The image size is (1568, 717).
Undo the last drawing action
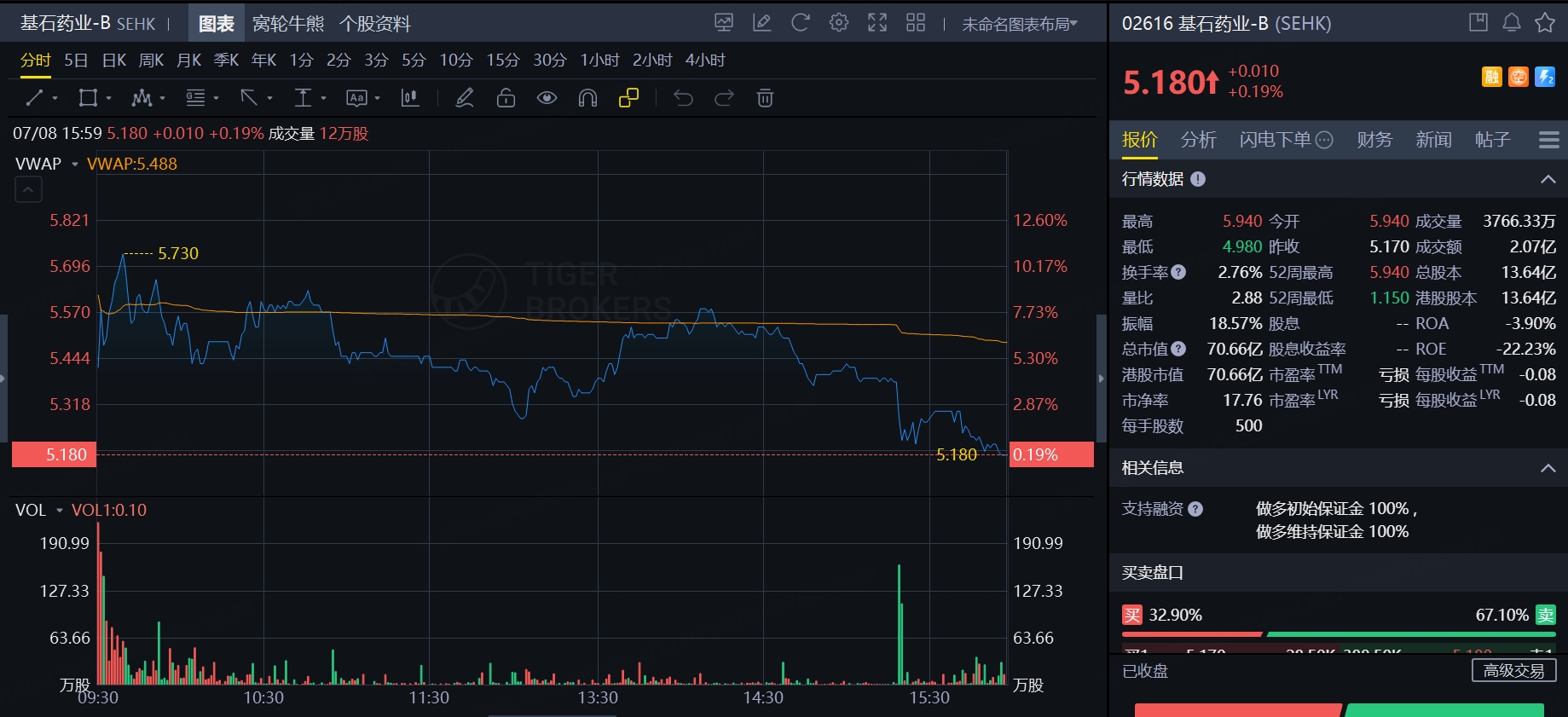(683, 98)
